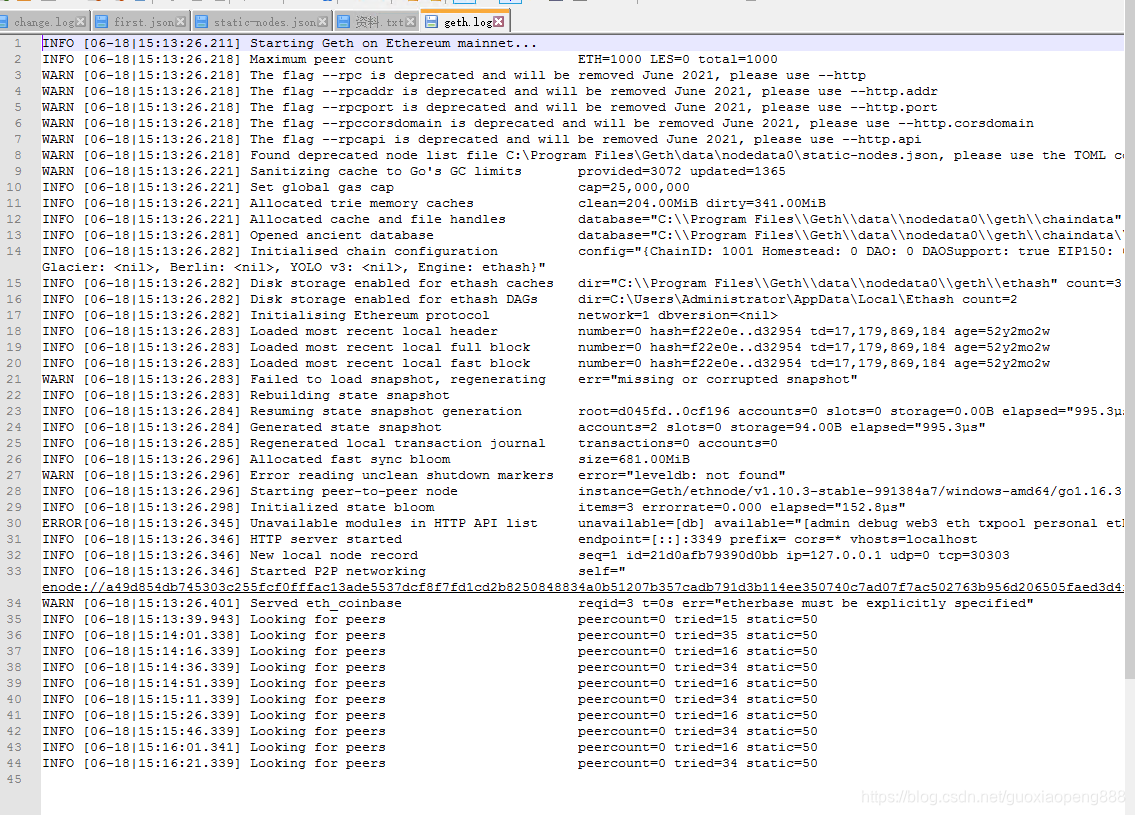
Task: Close the geth.log tab
Action: 499,22
